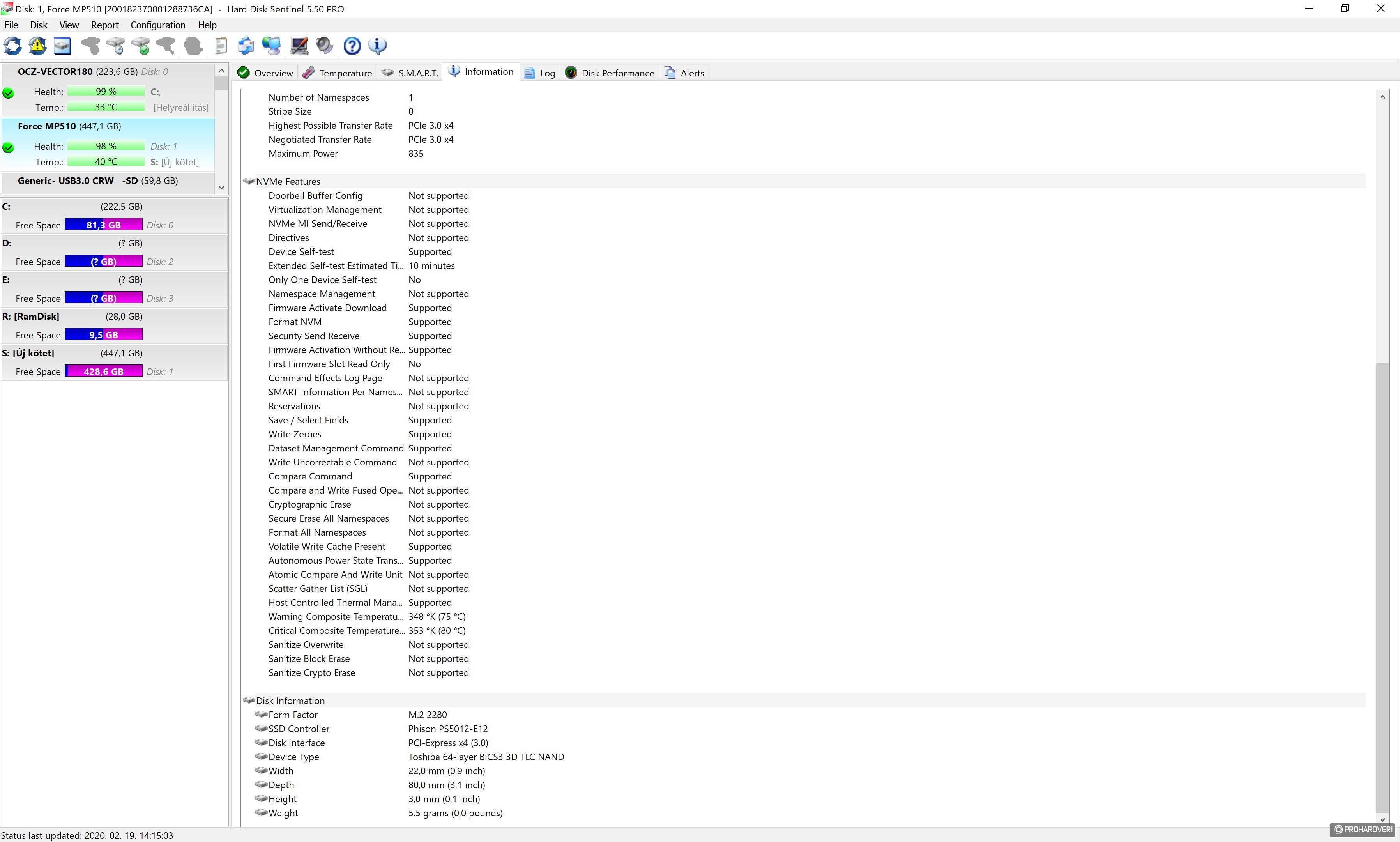Select the Force MP510 disk entry

[108, 144]
